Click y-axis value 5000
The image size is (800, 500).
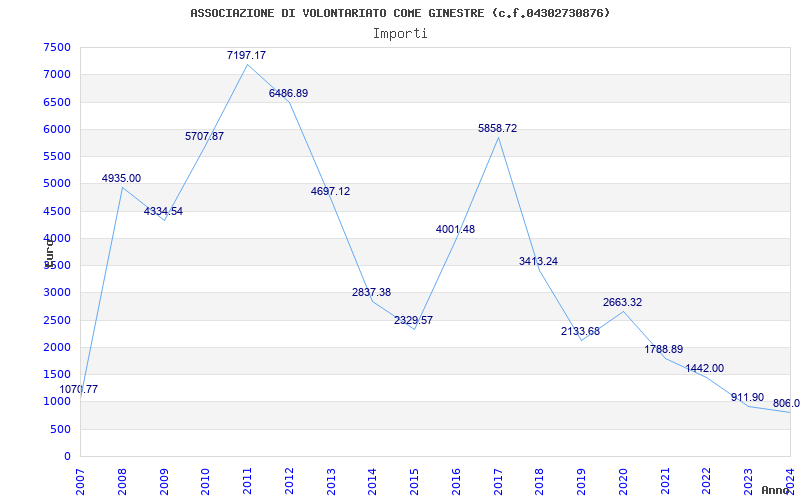(57, 184)
